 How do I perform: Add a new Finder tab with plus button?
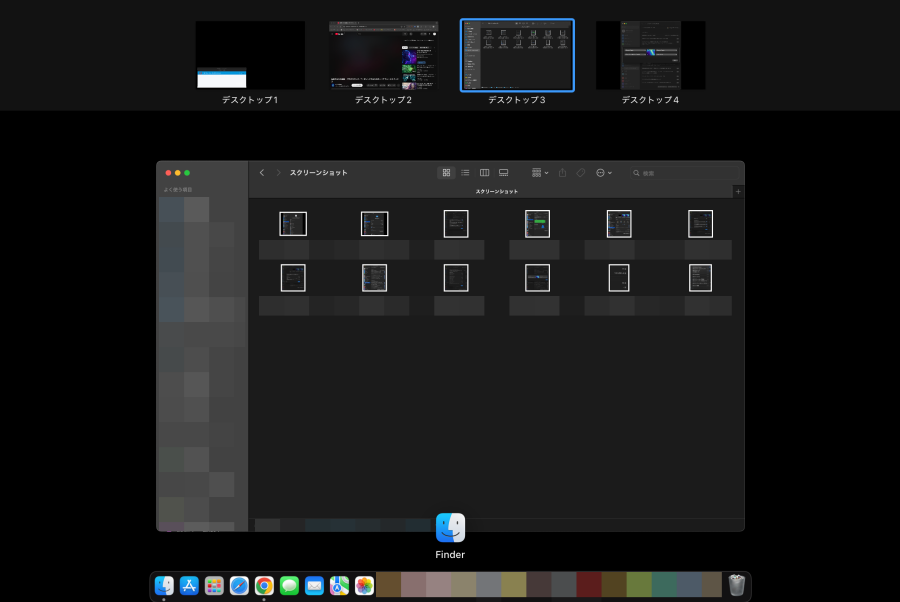pyautogui.click(x=738, y=191)
